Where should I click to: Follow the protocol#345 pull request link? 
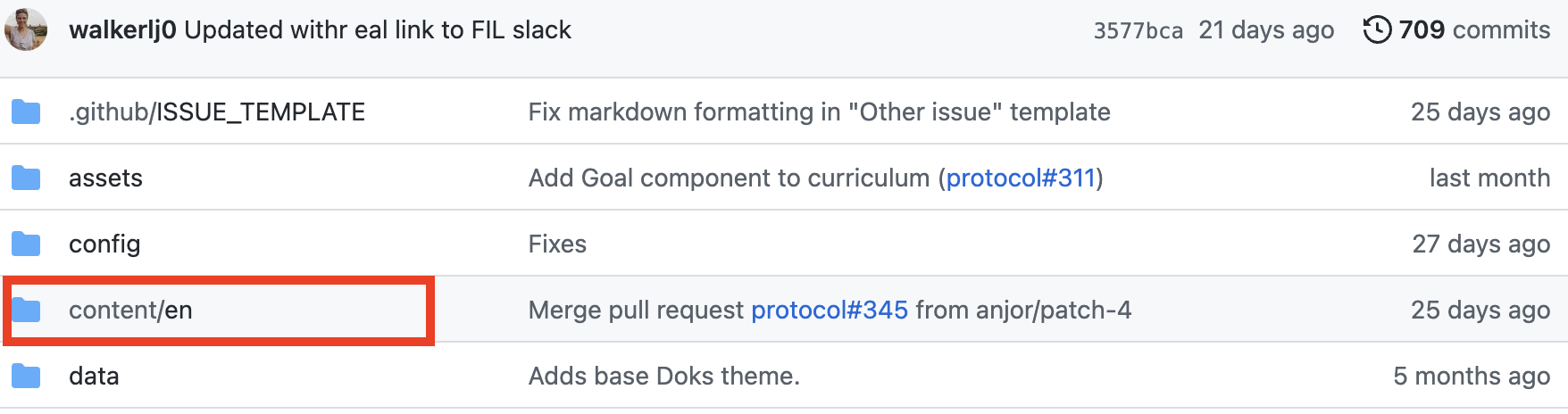point(829,310)
